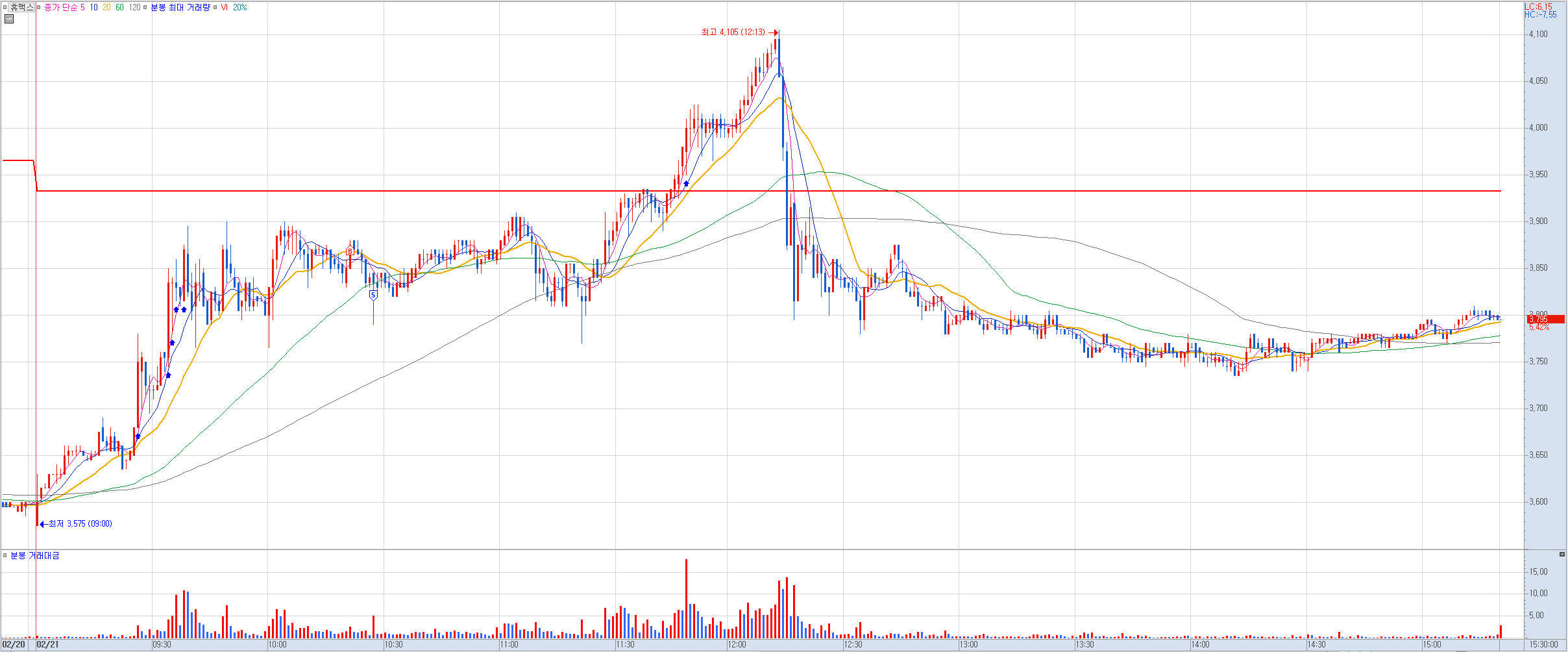
Task: Toggle the square marker before VI
Action: pos(215,7)
